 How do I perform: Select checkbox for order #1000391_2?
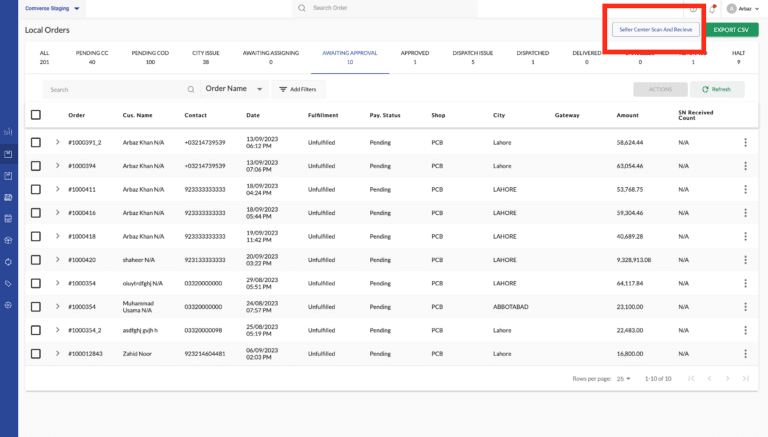(x=36, y=143)
